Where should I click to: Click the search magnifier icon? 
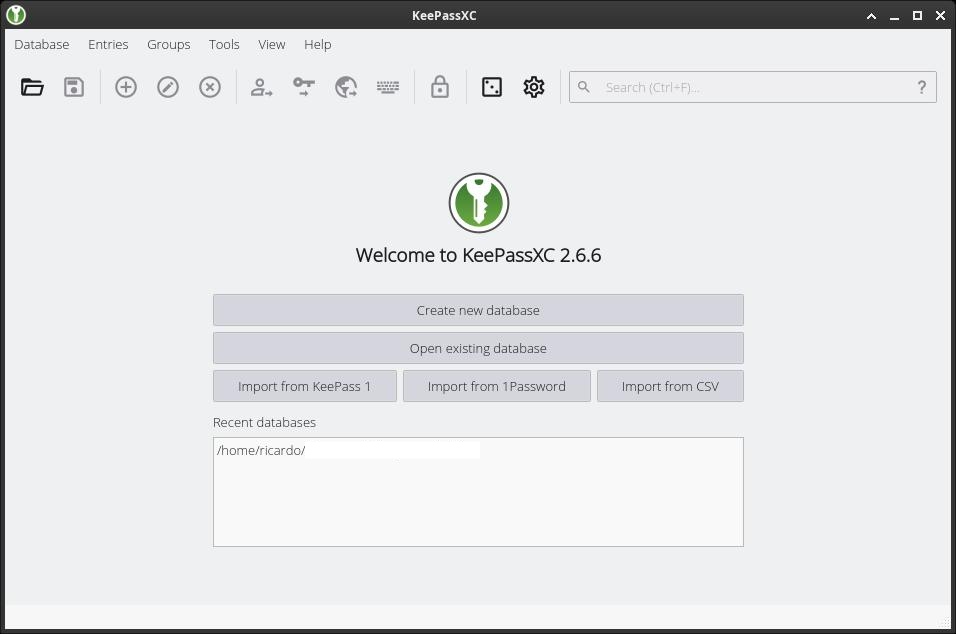click(583, 87)
